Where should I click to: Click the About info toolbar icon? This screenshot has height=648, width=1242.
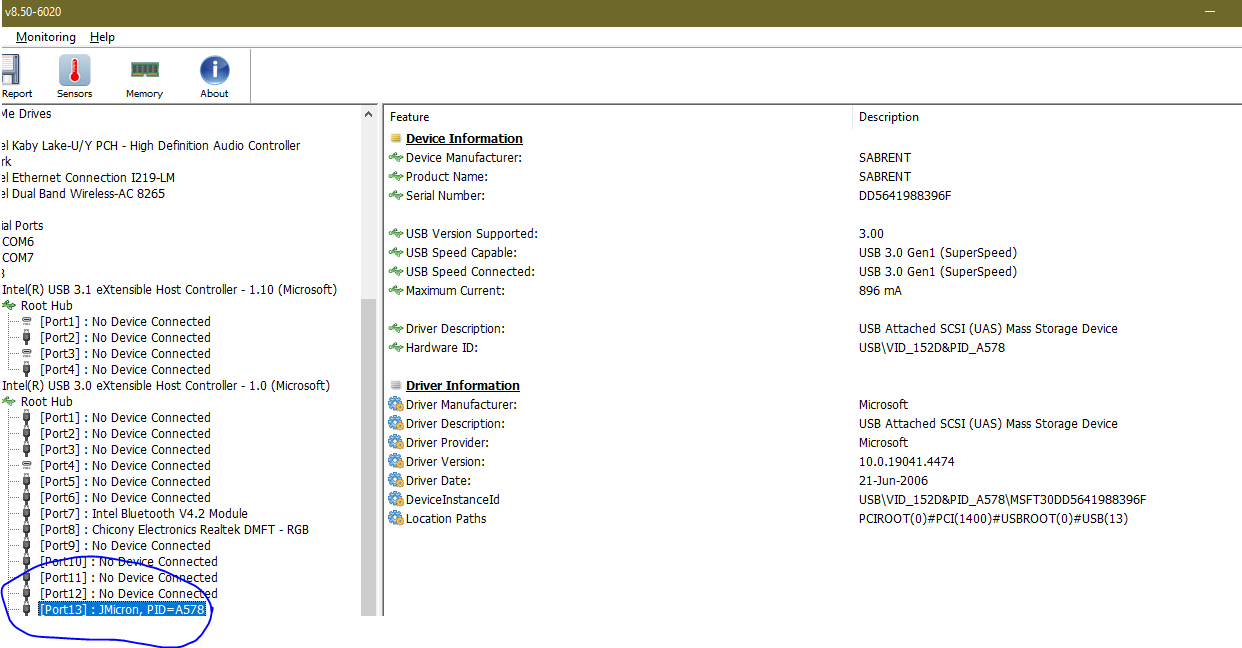[214, 70]
